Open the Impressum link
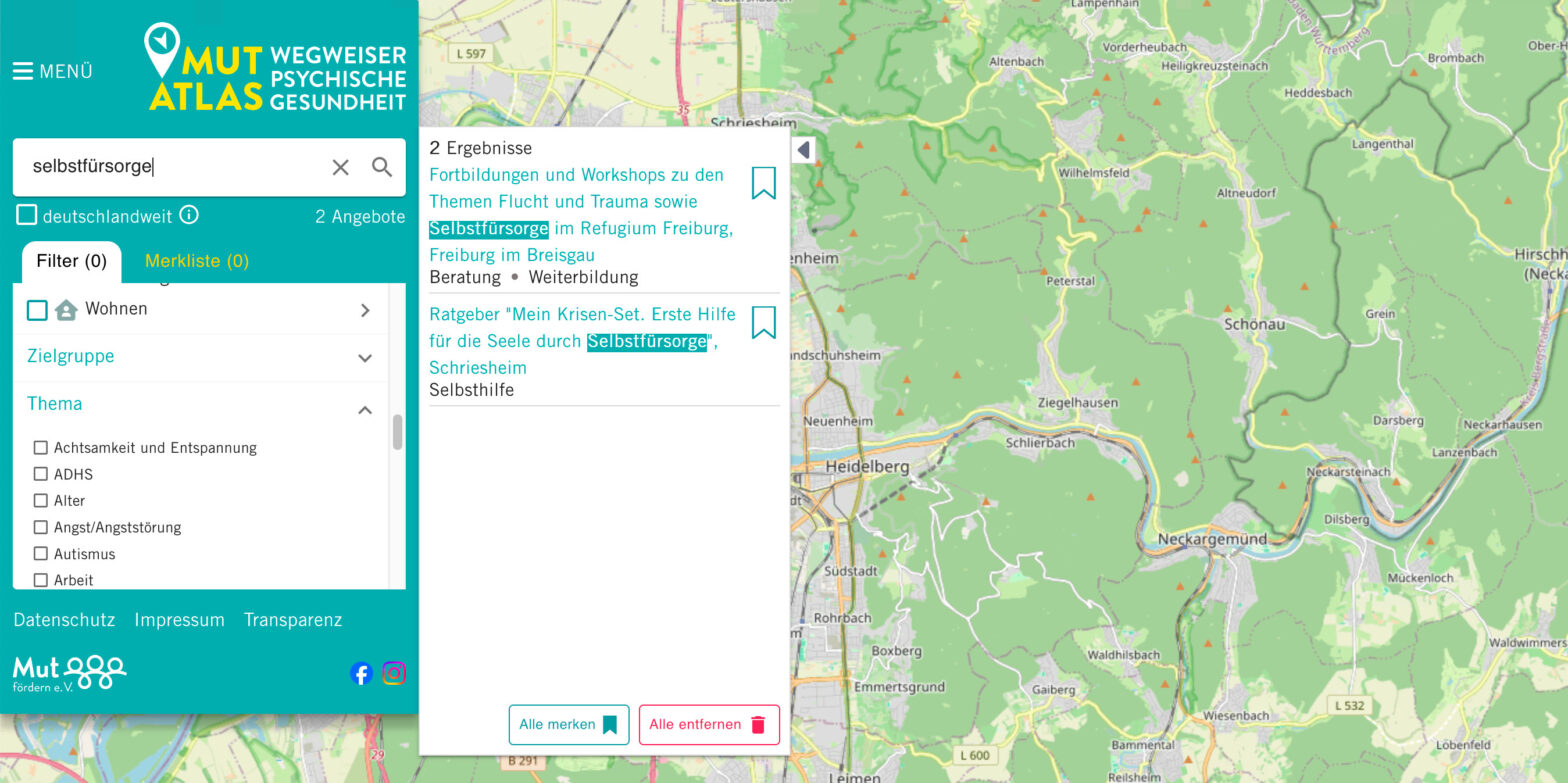This screenshot has height=783, width=1568. click(179, 620)
